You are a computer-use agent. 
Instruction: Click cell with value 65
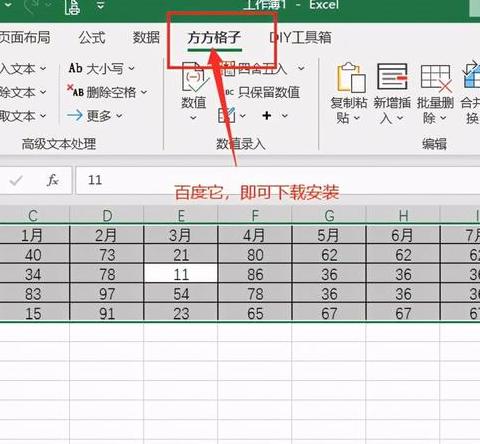[255, 312]
